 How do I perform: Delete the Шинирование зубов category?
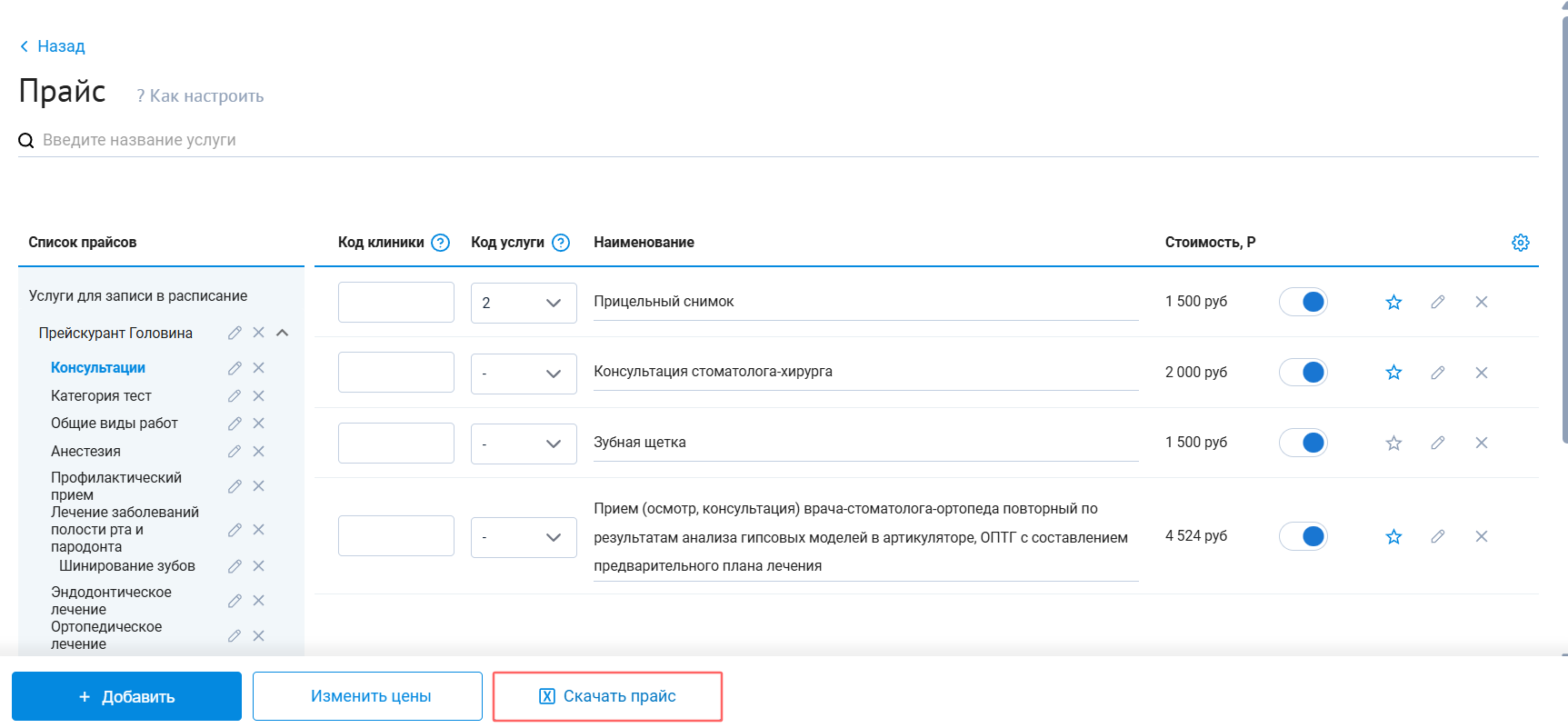pos(258,566)
